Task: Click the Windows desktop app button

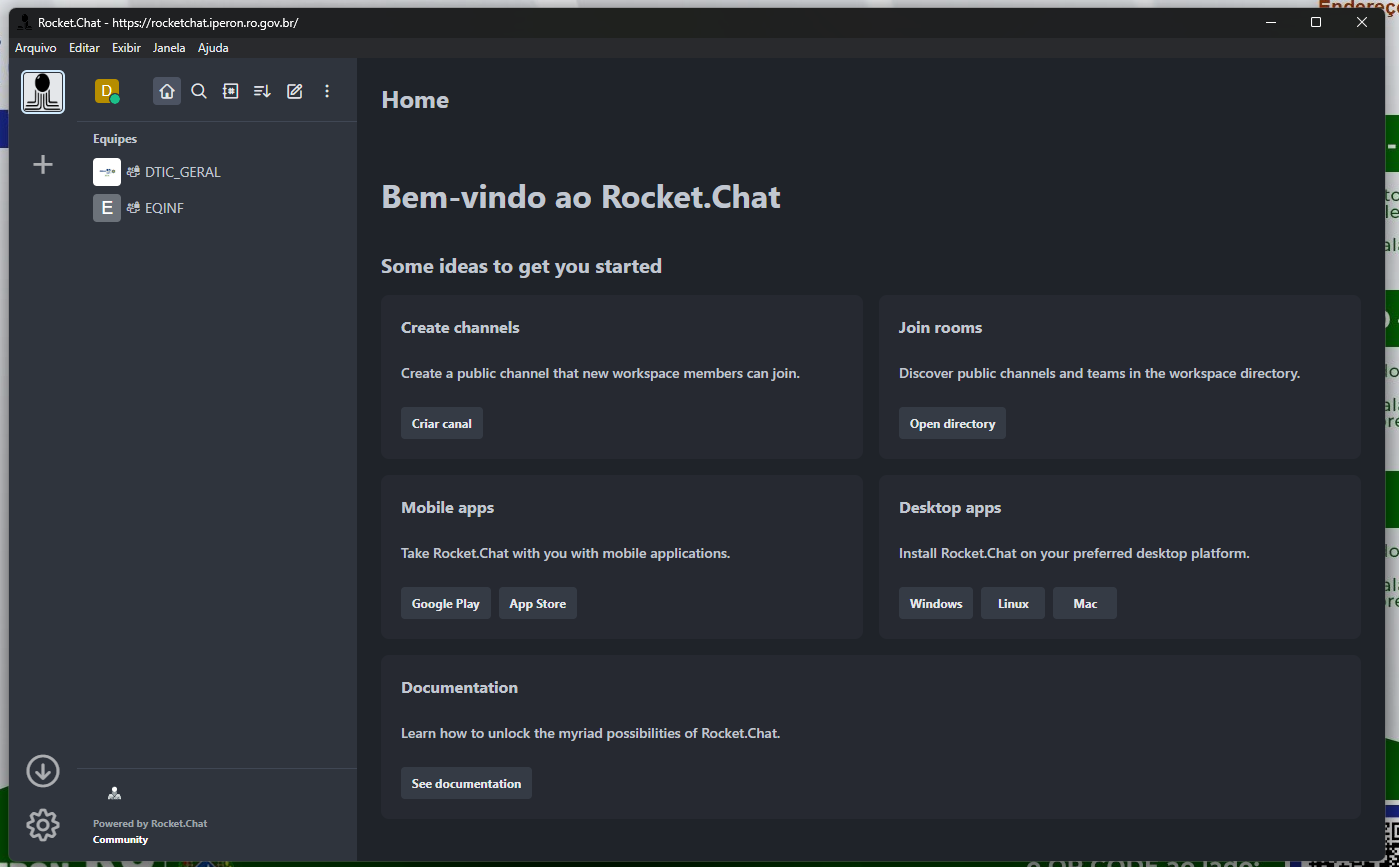Action: click(x=936, y=603)
